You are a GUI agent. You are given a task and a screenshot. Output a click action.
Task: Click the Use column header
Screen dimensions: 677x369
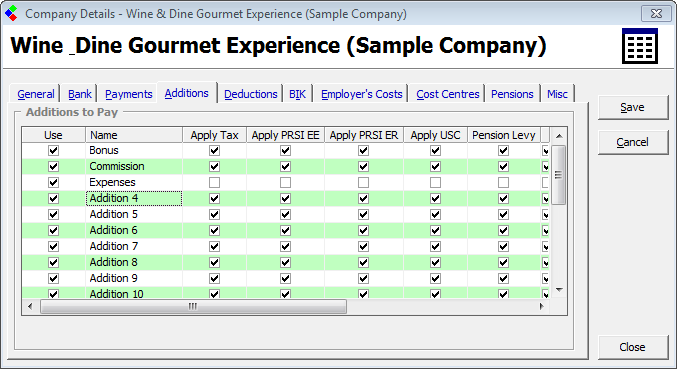(x=54, y=135)
